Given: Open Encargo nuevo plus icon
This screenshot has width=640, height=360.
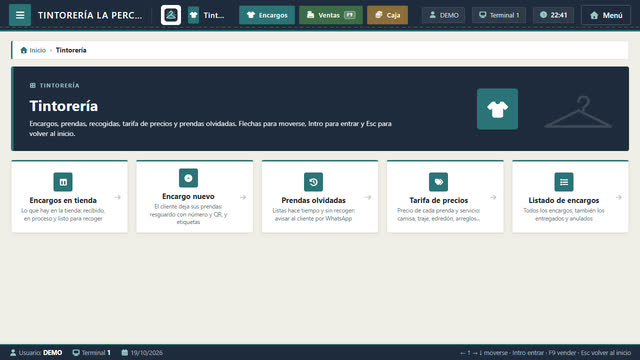Looking at the screenshot, I should [188, 178].
